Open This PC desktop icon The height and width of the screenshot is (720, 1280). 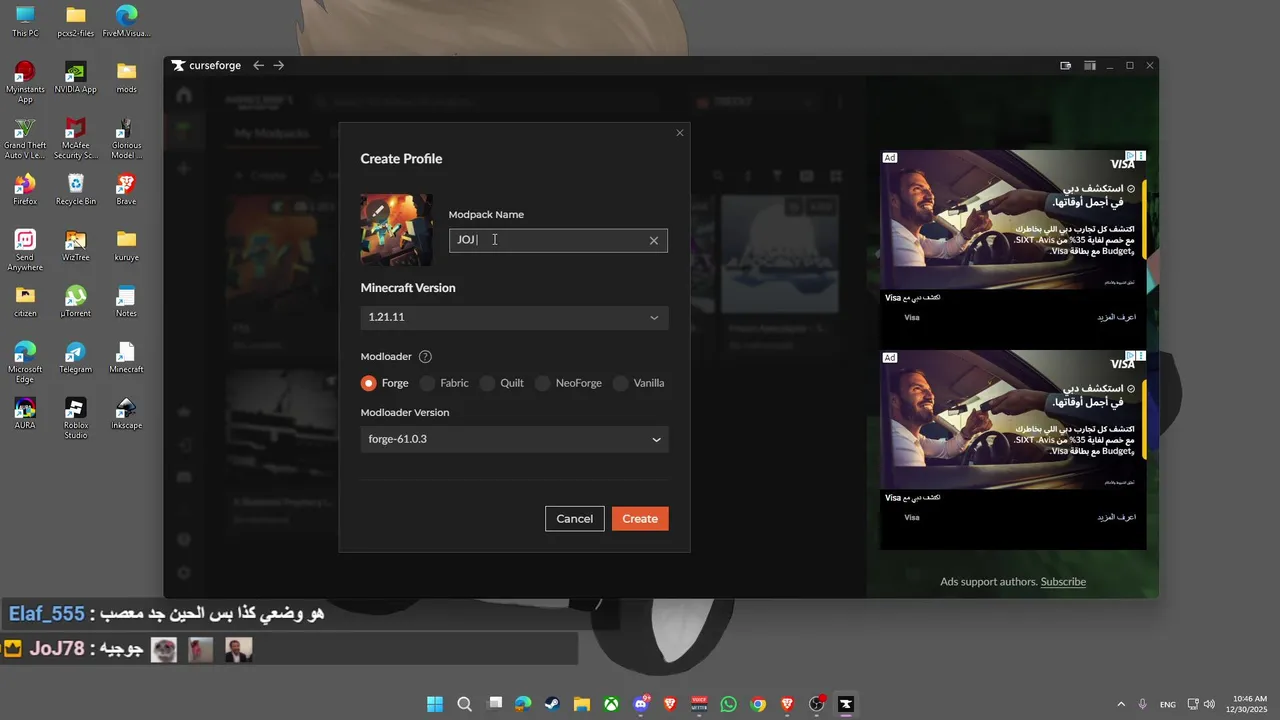click(25, 21)
